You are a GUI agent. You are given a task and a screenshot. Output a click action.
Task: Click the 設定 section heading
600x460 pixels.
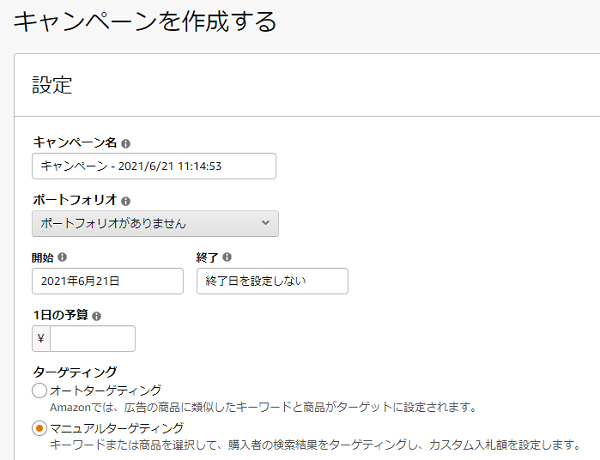(52, 84)
